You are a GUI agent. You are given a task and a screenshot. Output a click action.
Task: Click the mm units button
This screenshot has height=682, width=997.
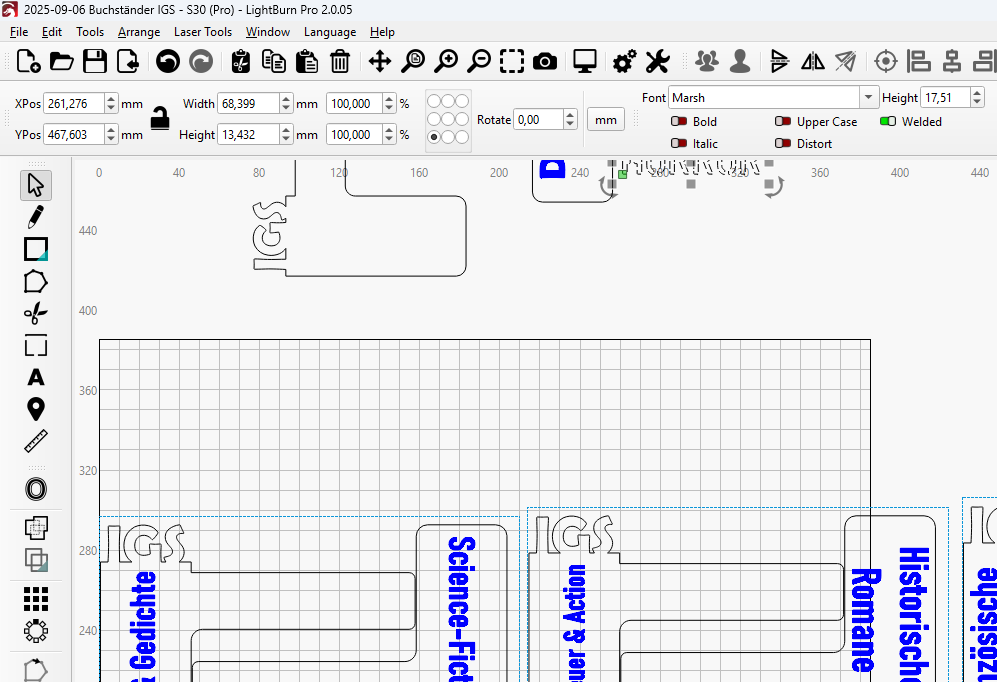pyautogui.click(x=605, y=120)
